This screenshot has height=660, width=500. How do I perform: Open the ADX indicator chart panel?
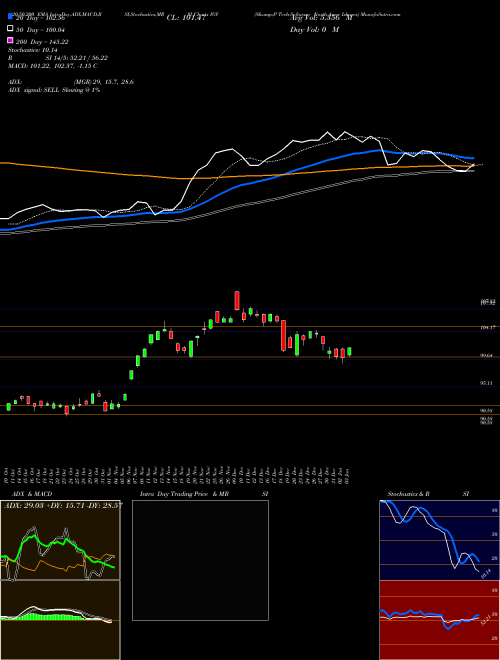pos(60,540)
